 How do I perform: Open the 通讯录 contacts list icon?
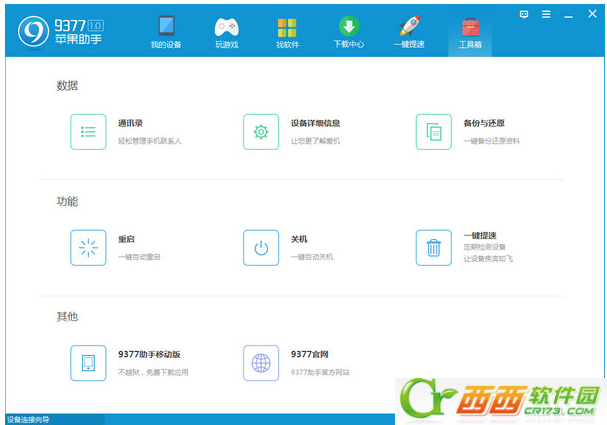point(88,132)
